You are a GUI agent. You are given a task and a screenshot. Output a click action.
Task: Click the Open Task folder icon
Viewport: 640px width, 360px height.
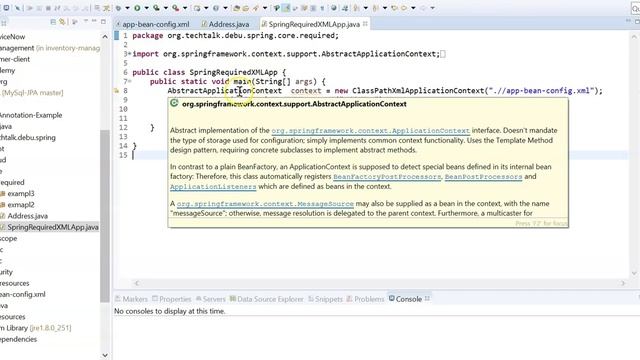tap(246, 8)
